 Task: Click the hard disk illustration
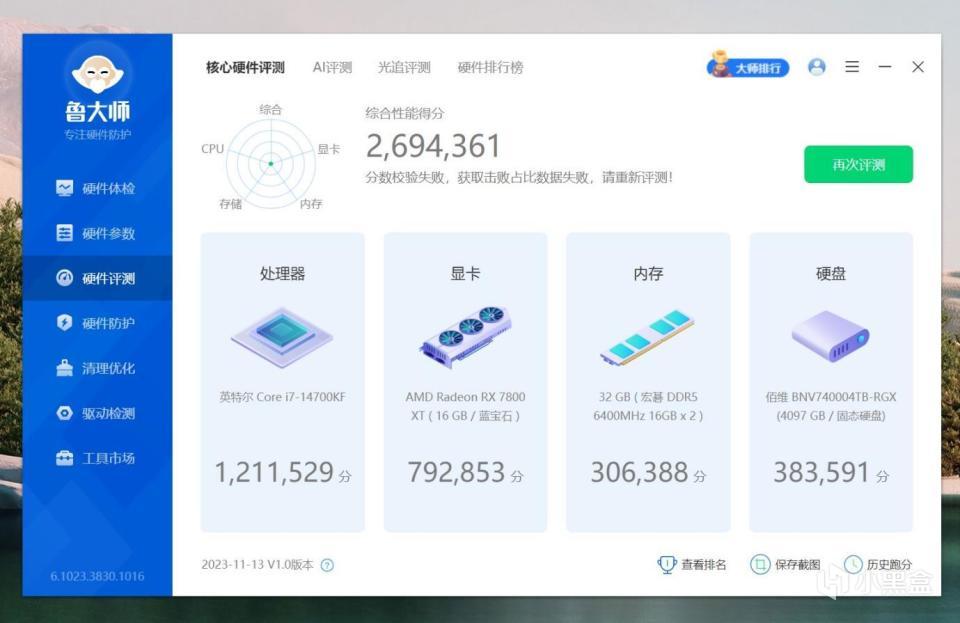pyautogui.click(x=830, y=336)
